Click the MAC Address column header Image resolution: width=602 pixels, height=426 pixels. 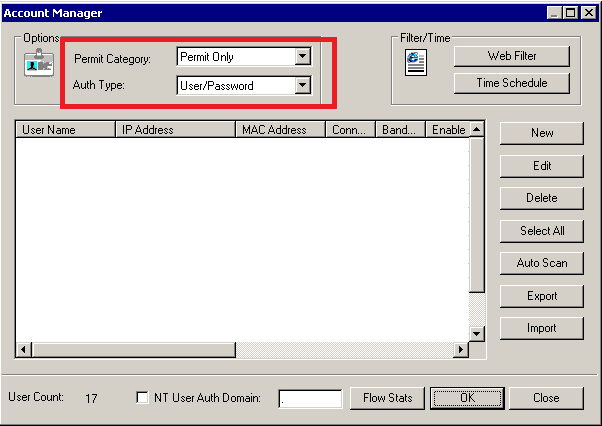coord(280,130)
